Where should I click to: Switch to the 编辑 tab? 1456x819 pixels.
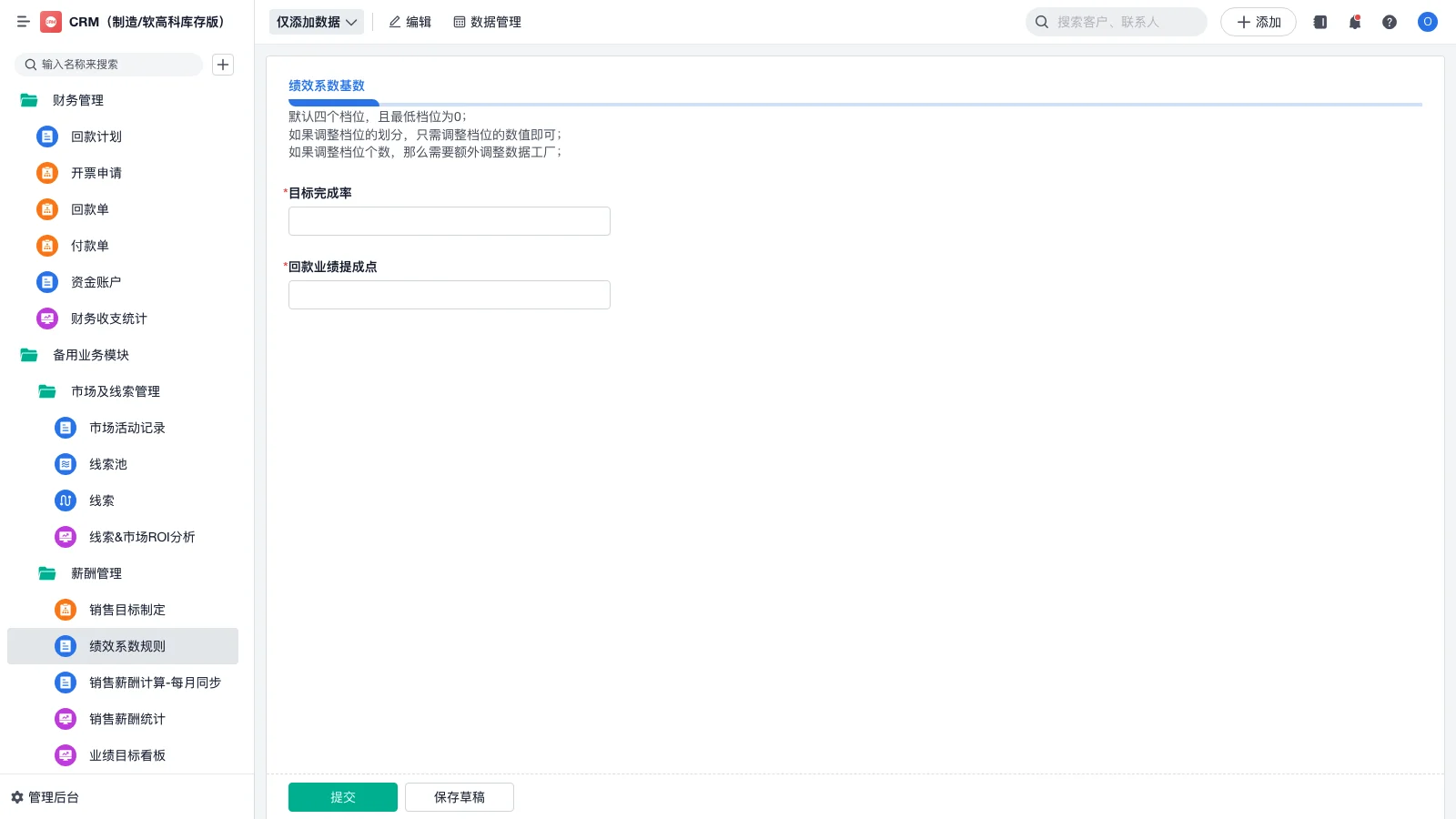coord(410,22)
